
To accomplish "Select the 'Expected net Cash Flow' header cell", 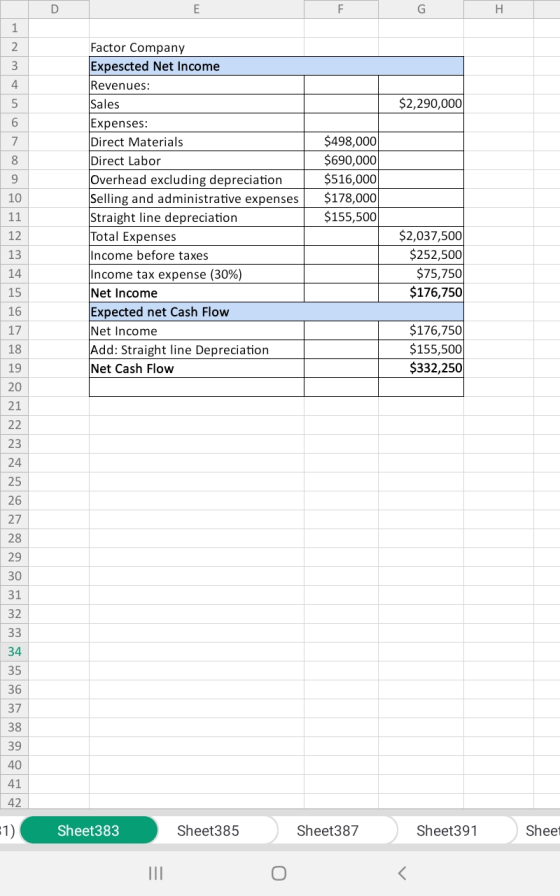I will point(277,311).
